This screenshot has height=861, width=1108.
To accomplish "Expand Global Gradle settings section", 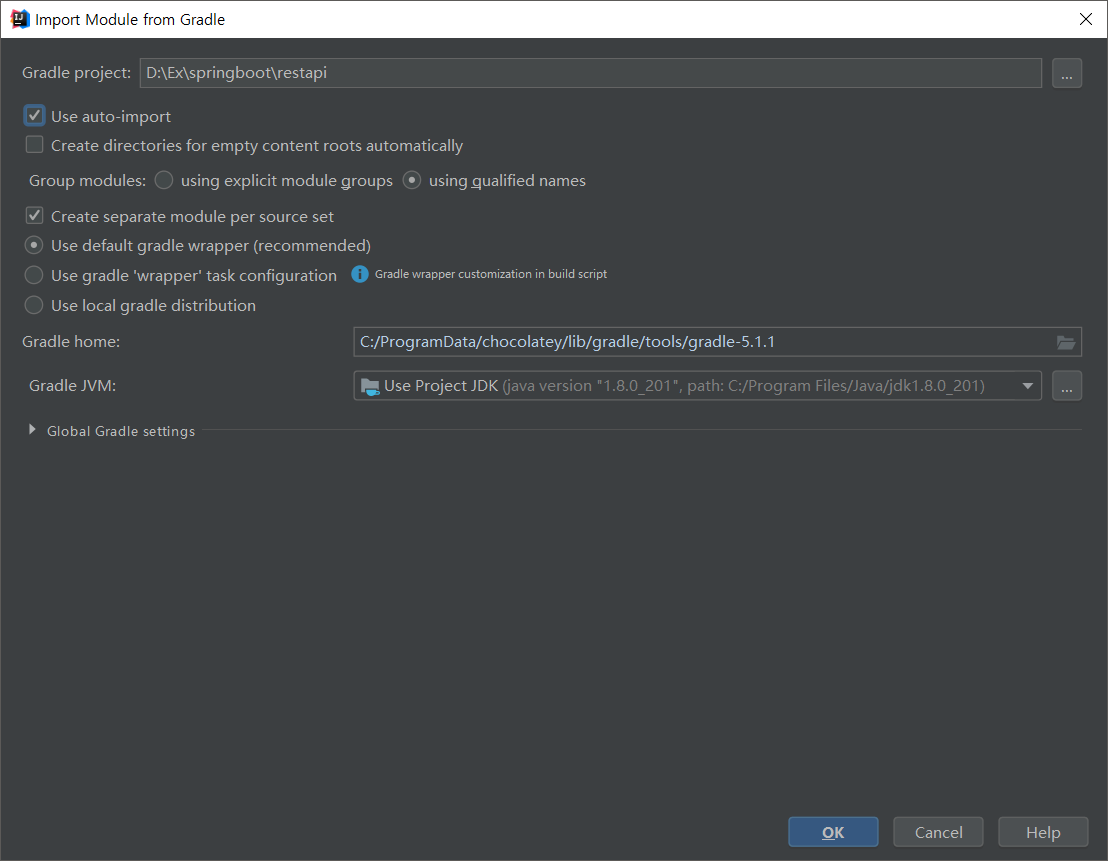I will click(32, 430).
